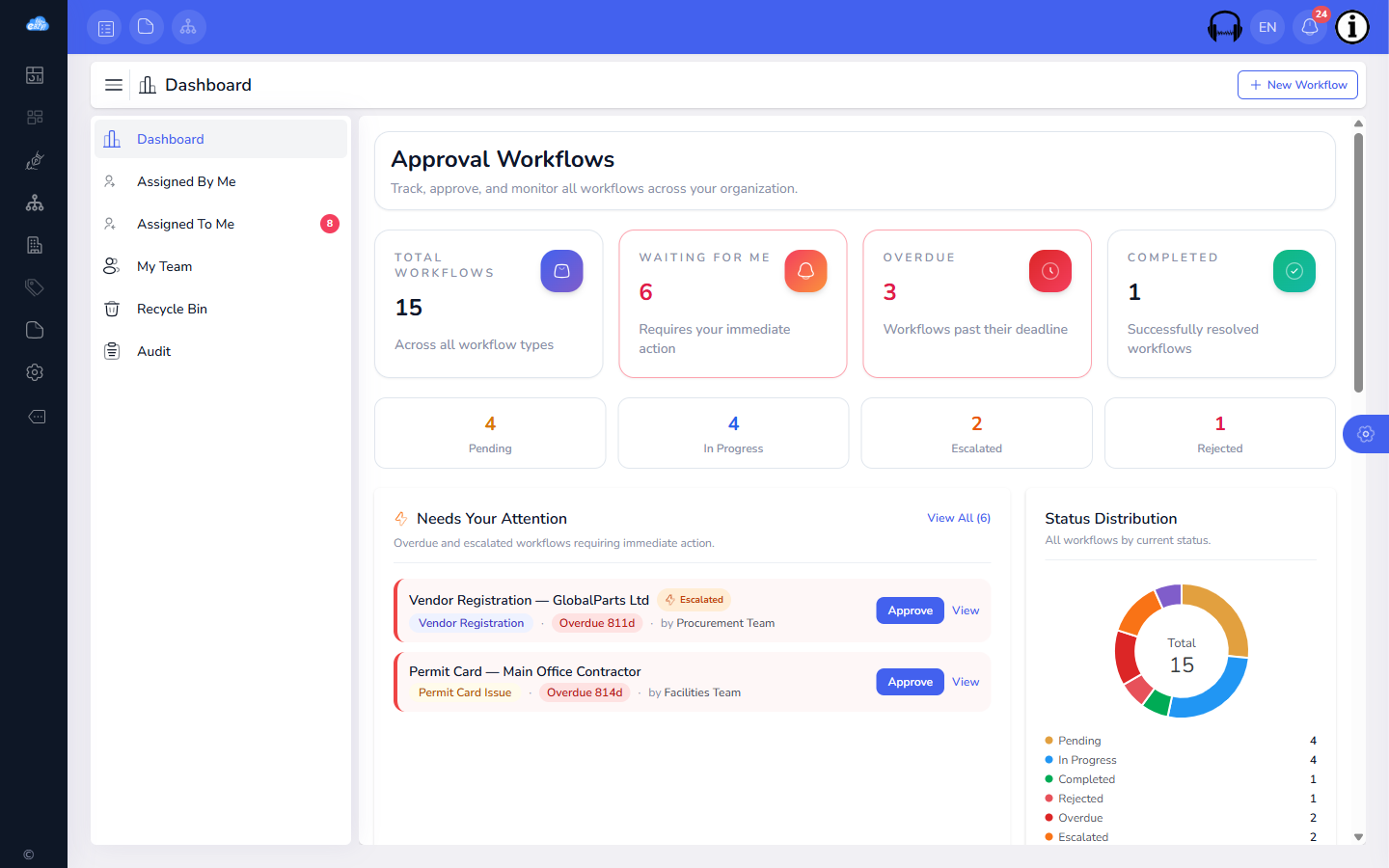The image size is (1389, 868).
Task: Click the info circle icon at top right
Action: [1352, 27]
